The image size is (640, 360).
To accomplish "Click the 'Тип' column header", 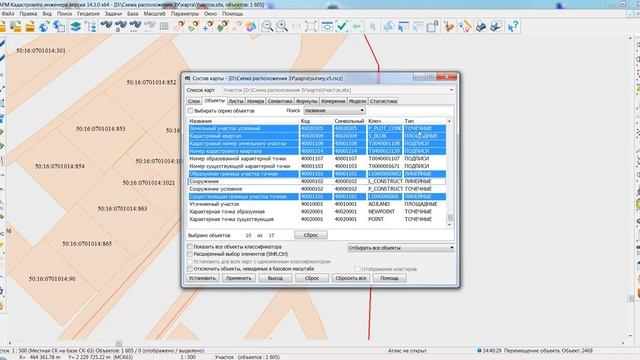I will 424,121.
